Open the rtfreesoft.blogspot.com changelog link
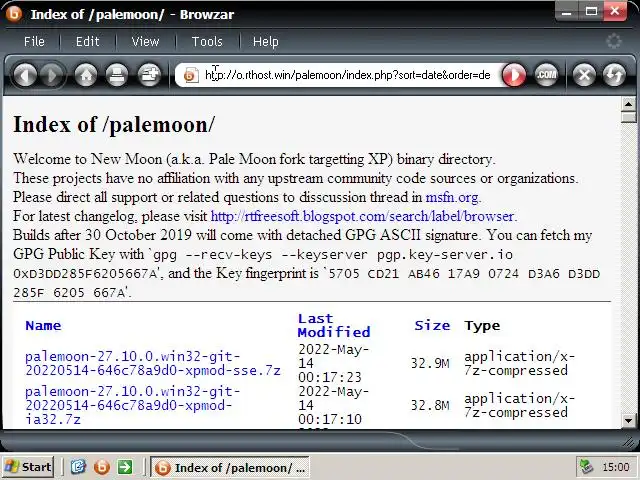Image resolution: width=640 pixels, height=480 pixels. tap(362, 216)
